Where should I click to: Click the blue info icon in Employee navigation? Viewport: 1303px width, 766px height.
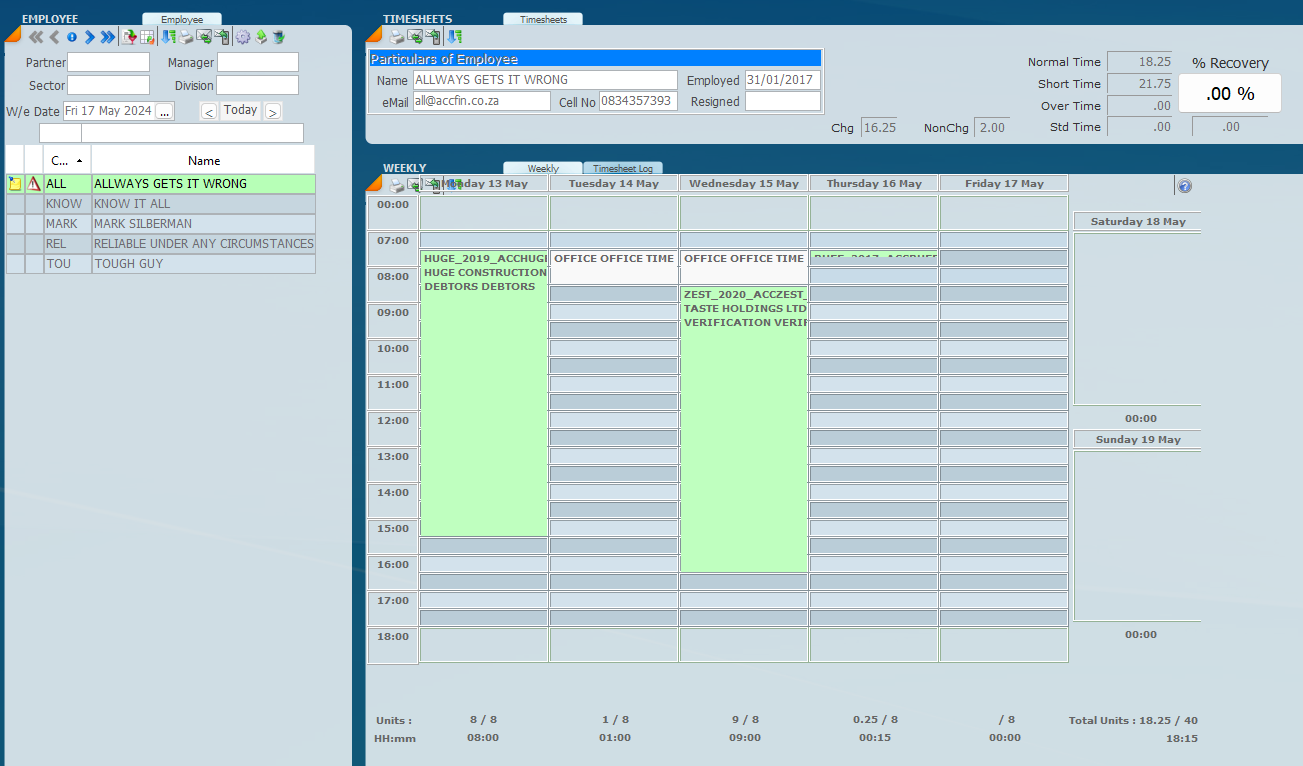coord(71,37)
